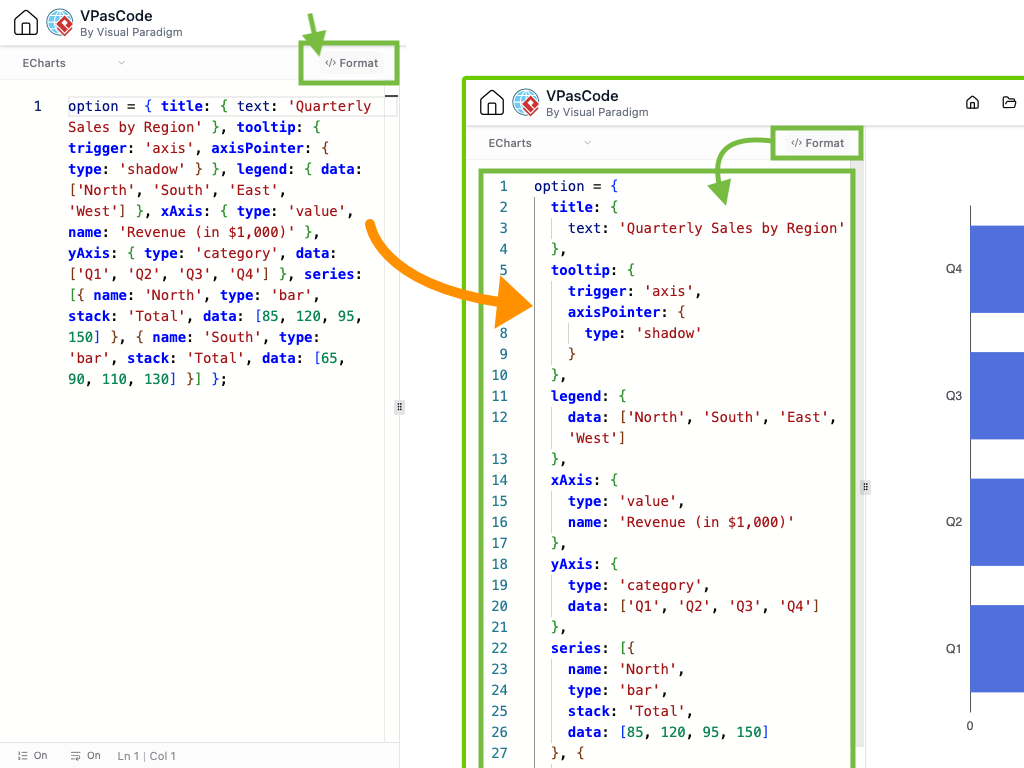Click "trigger: 'axis'," line in right editor
The width and height of the screenshot is (1024, 768).
(634, 291)
